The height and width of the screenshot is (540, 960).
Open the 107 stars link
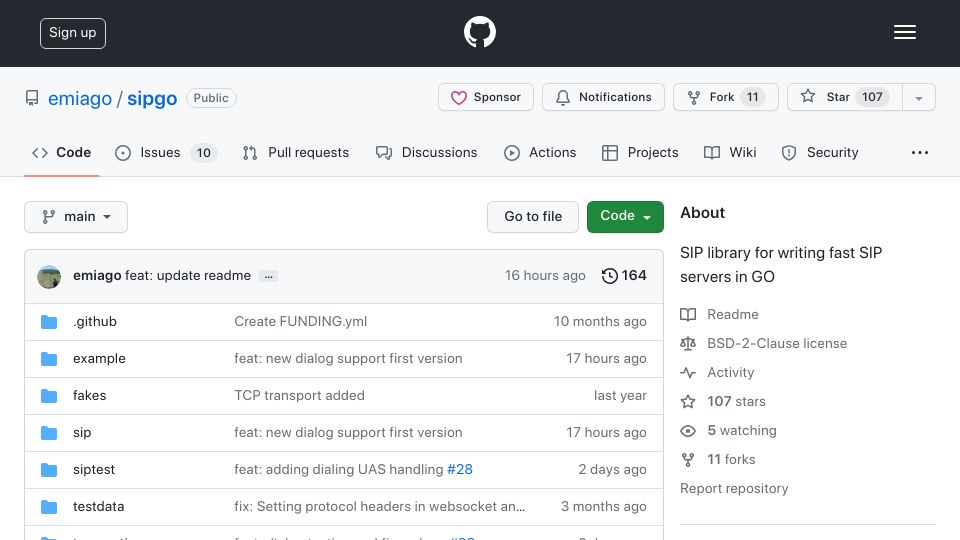(x=736, y=402)
